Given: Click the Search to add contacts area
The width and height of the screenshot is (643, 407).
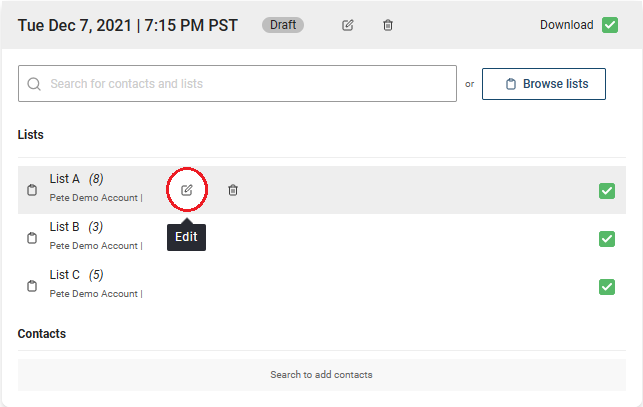Looking at the screenshot, I should click(x=322, y=375).
